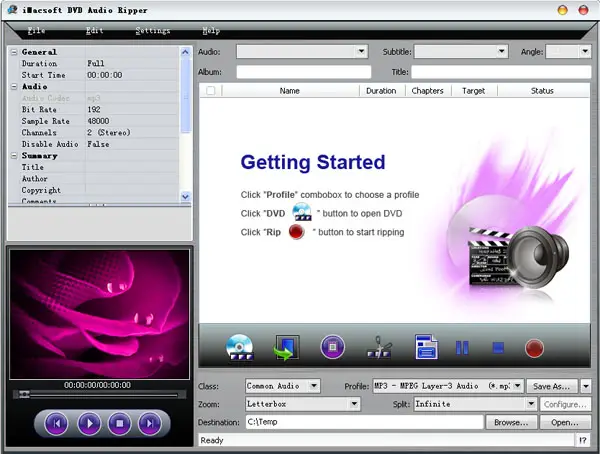Click dropdown arrow next to Save As

[586, 386]
